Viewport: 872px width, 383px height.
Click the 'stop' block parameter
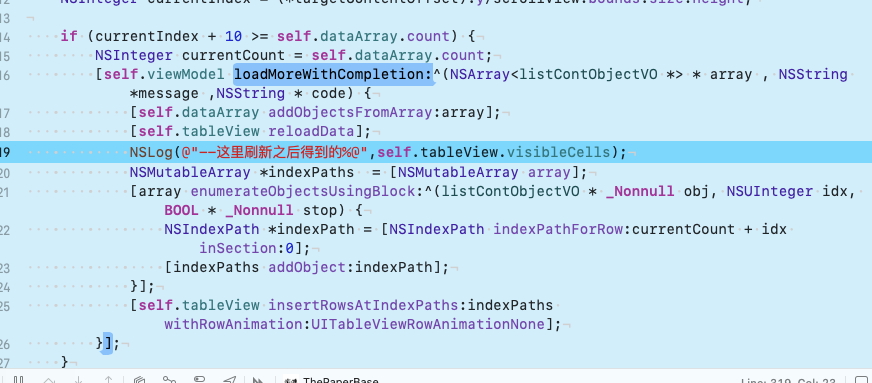coord(320,211)
